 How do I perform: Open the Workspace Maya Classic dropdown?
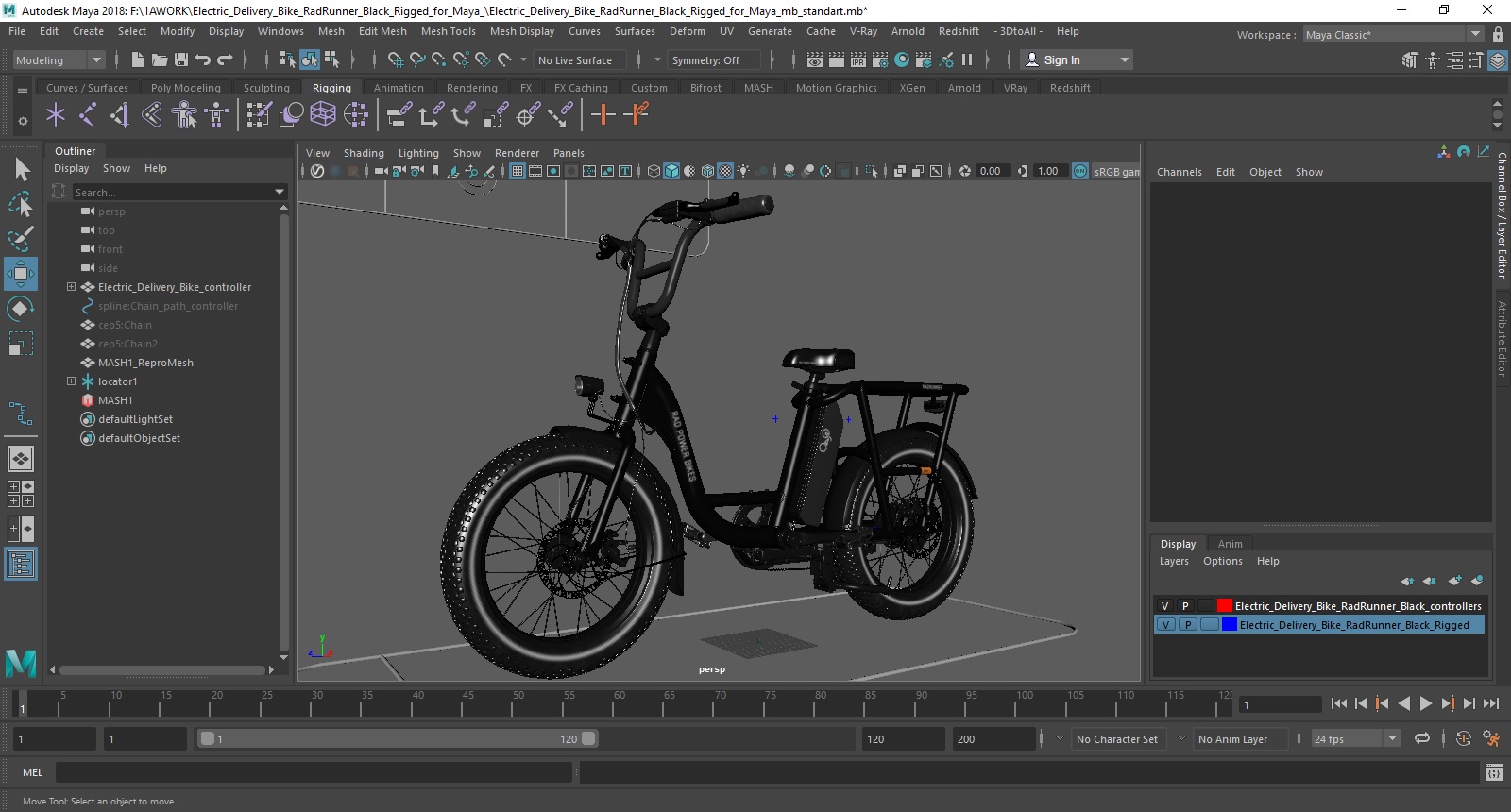click(1393, 34)
